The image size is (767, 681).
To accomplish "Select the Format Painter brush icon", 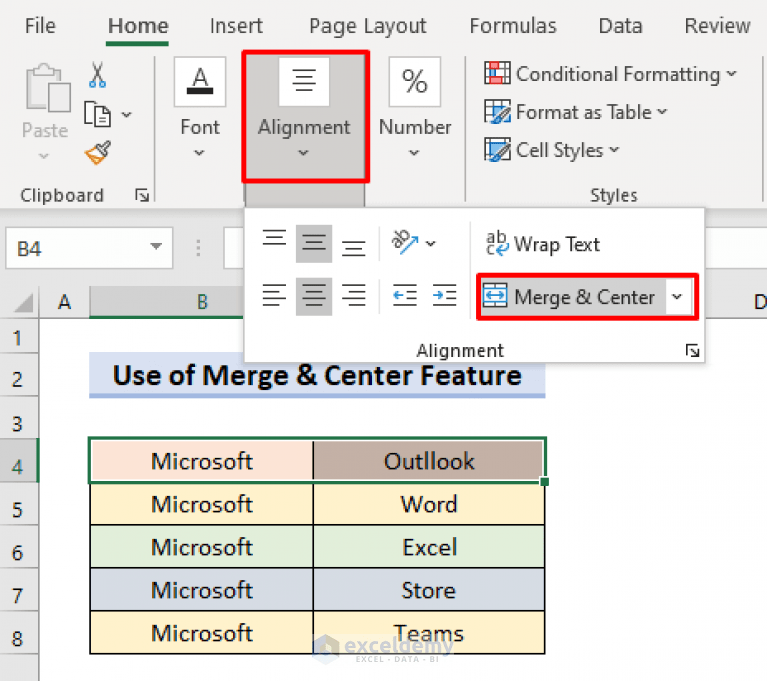I will pos(98,153).
